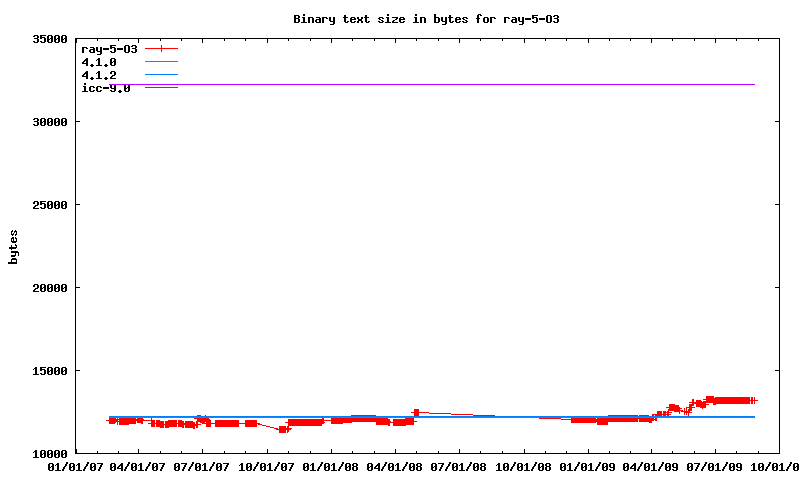800x480 pixels.
Task: Click the 25000 y-axis tick label
Action: (x=47, y=205)
